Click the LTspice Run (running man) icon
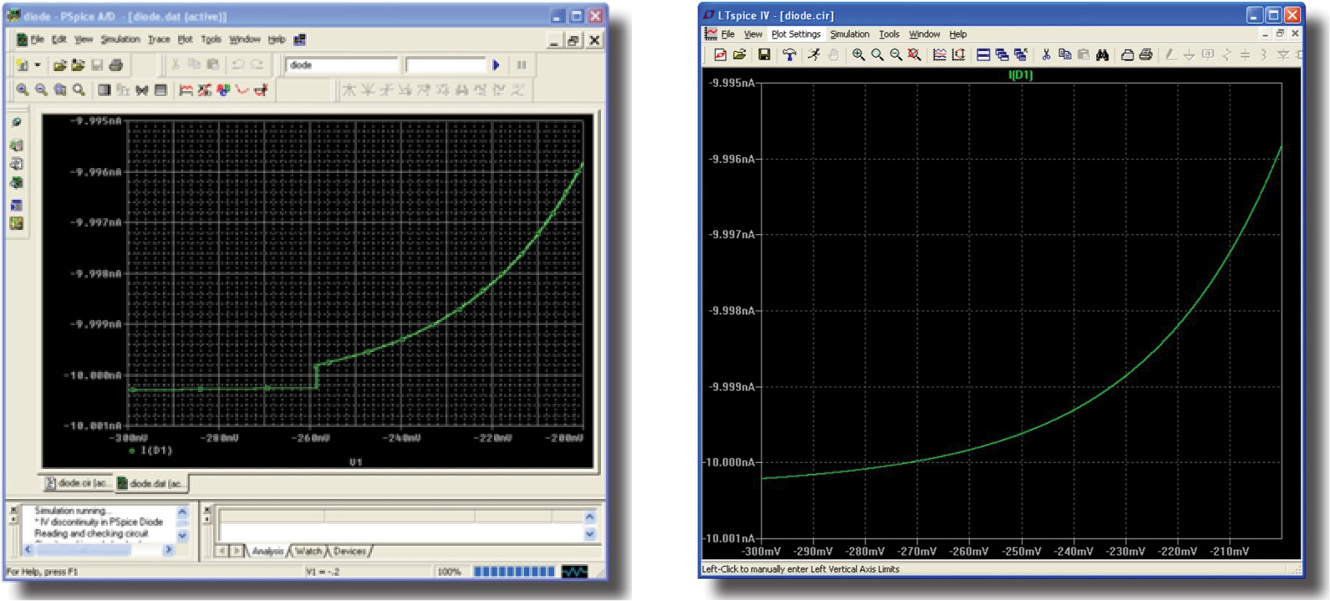1330x601 pixels. pos(814,55)
